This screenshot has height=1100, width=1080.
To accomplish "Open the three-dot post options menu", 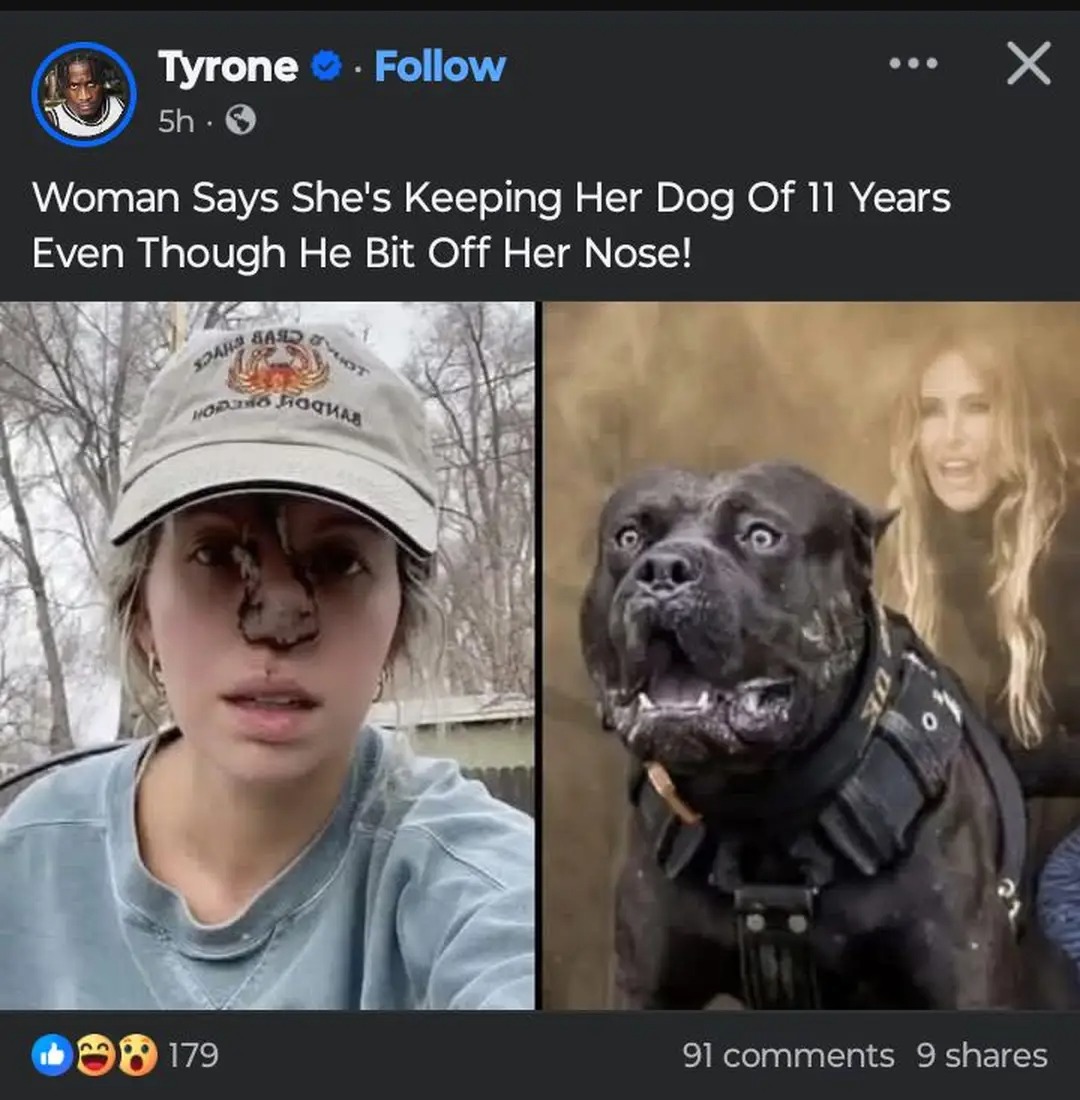I will pos(913,64).
